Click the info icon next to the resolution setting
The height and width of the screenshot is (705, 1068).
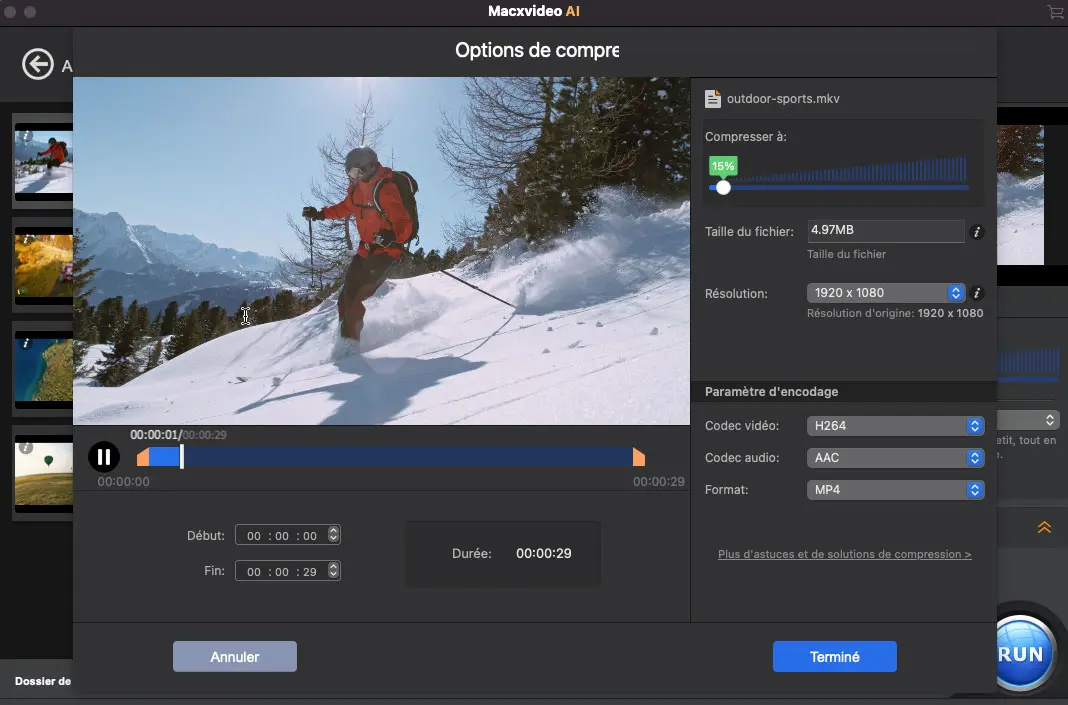click(x=977, y=293)
